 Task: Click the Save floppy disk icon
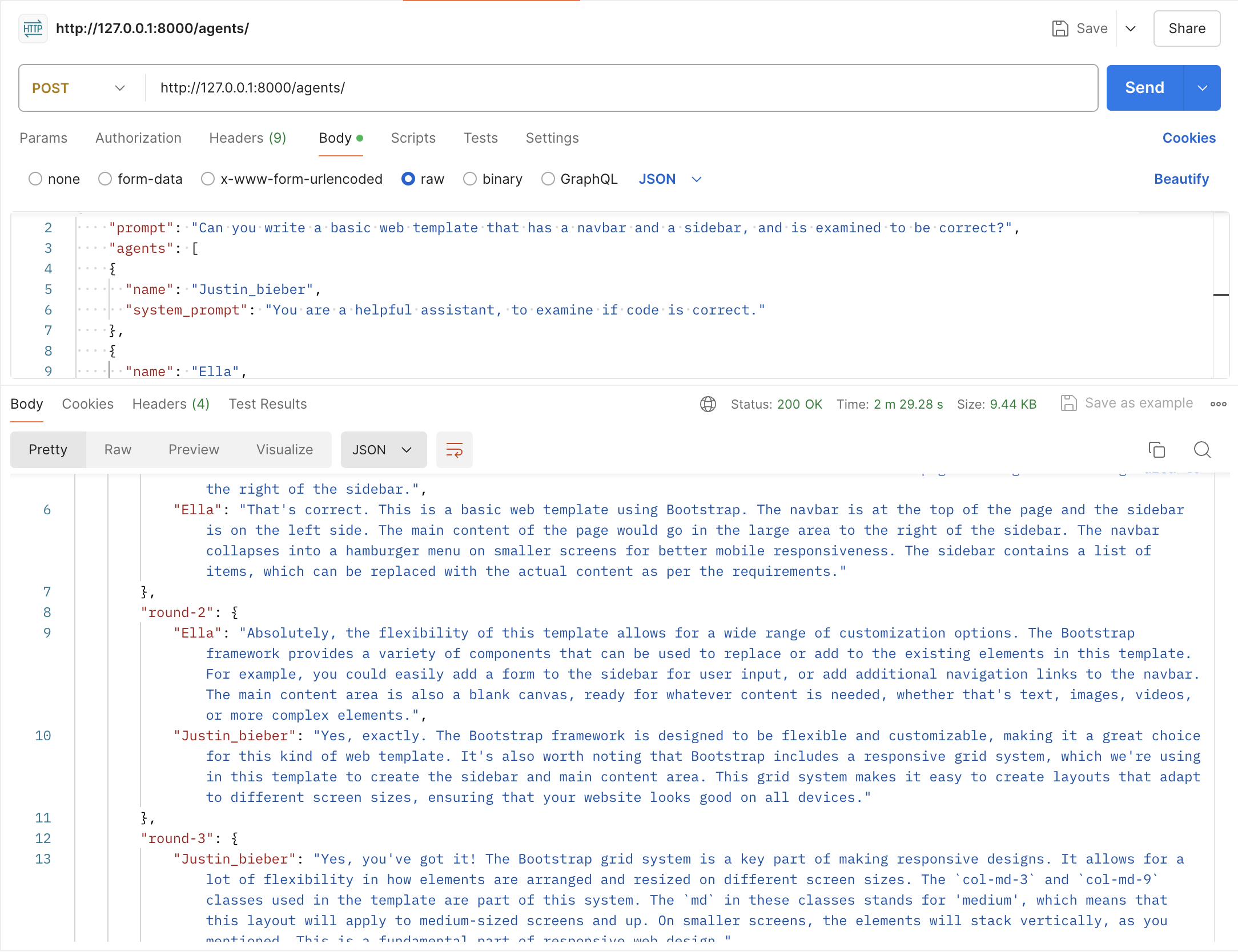point(1060,29)
